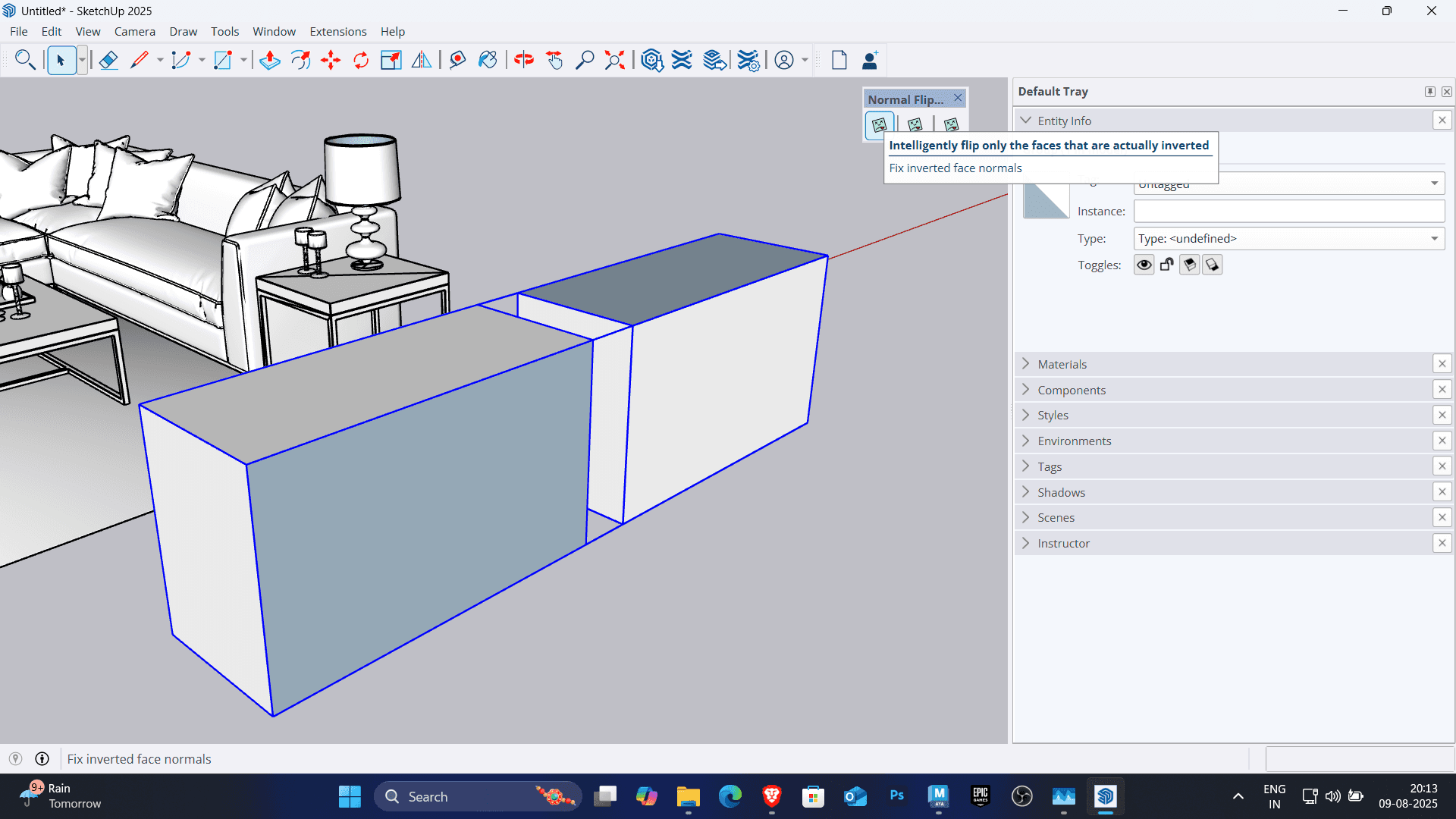
Task: Choose the Rotate tool
Action: [361, 60]
